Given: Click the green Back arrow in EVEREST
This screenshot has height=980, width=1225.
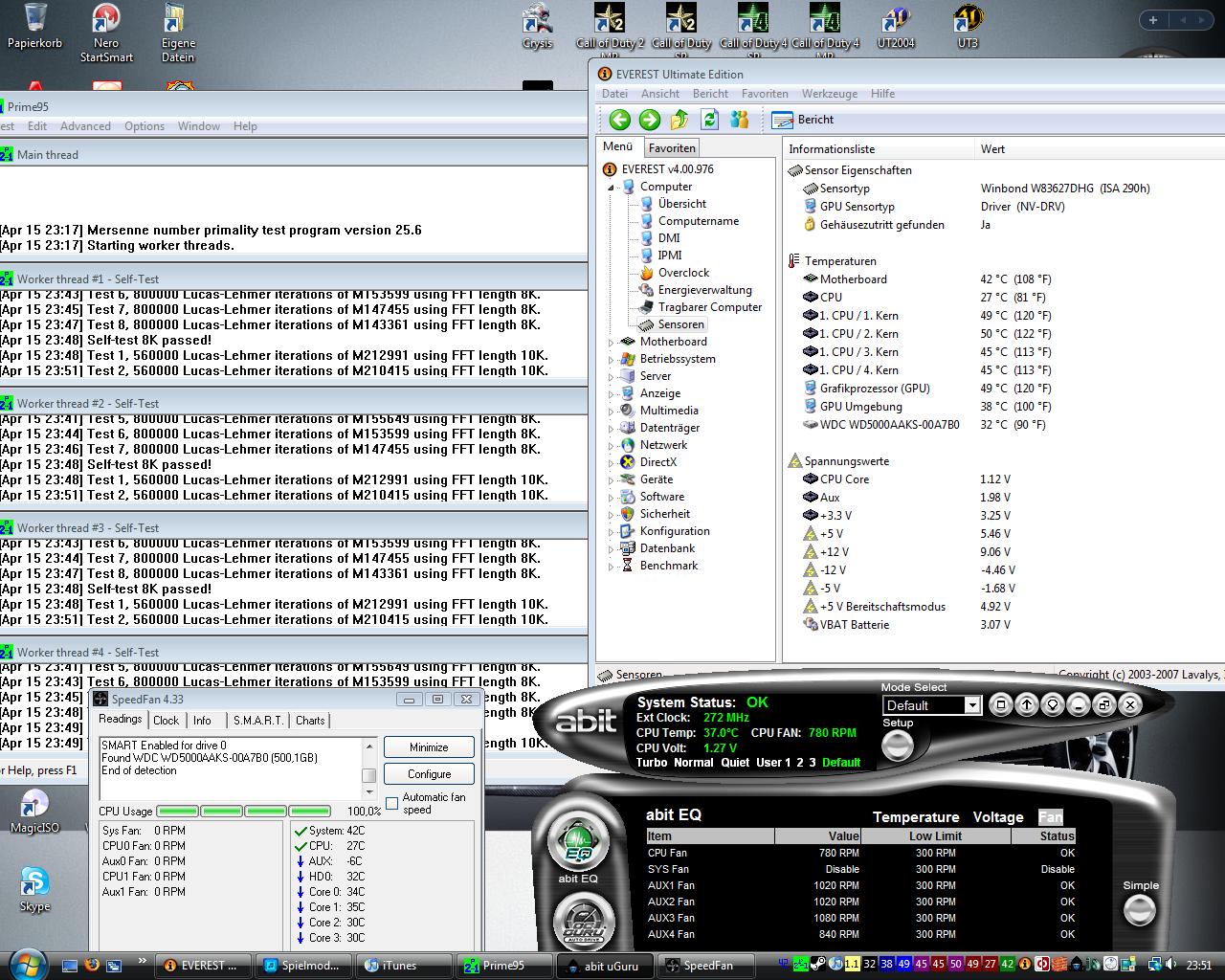Looking at the screenshot, I should (619, 120).
